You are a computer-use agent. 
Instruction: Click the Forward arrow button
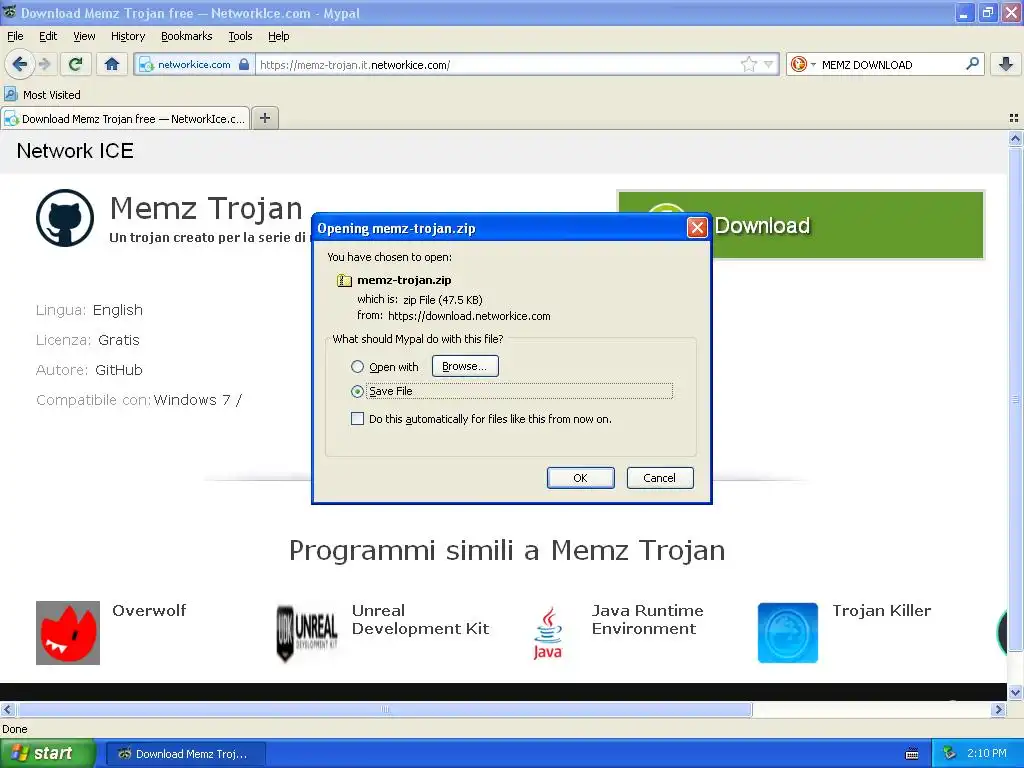[x=44, y=64]
